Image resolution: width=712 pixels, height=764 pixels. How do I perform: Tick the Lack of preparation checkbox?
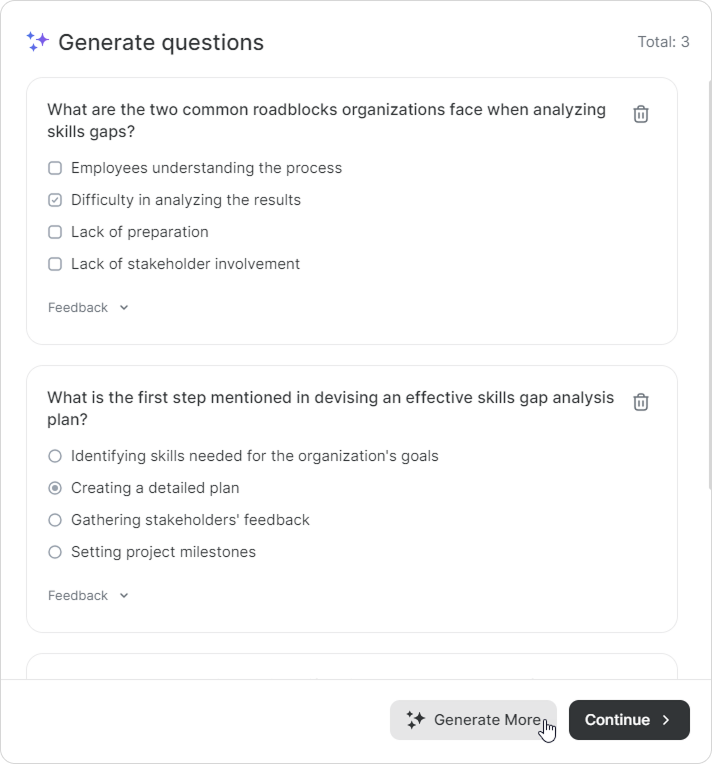(x=55, y=232)
